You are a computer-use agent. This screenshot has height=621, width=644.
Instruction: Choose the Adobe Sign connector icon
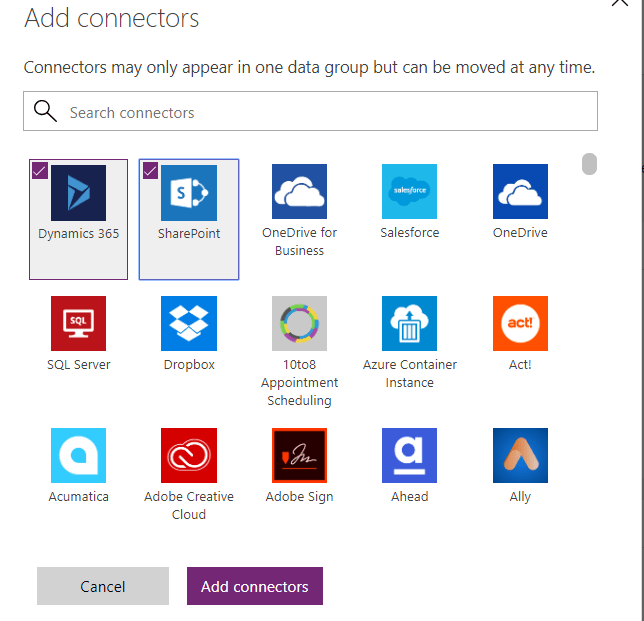pos(299,455)
